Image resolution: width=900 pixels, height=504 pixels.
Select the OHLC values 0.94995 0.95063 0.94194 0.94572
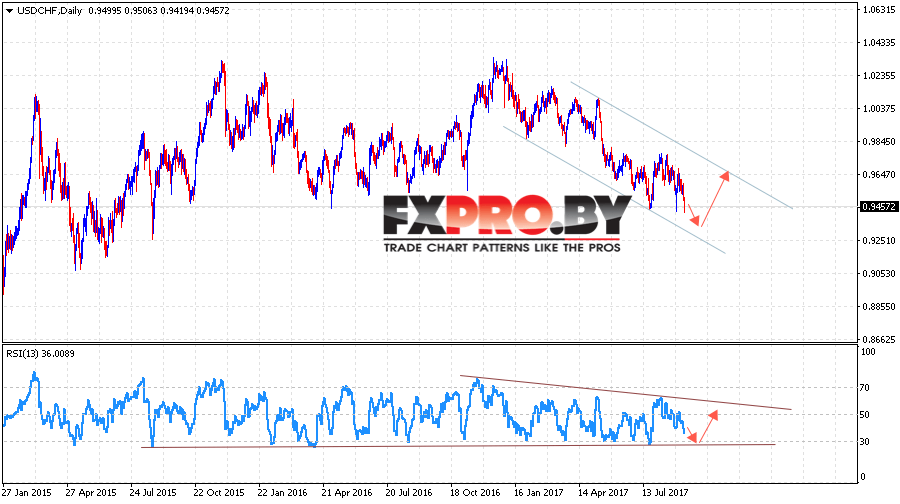click(159, 10)
